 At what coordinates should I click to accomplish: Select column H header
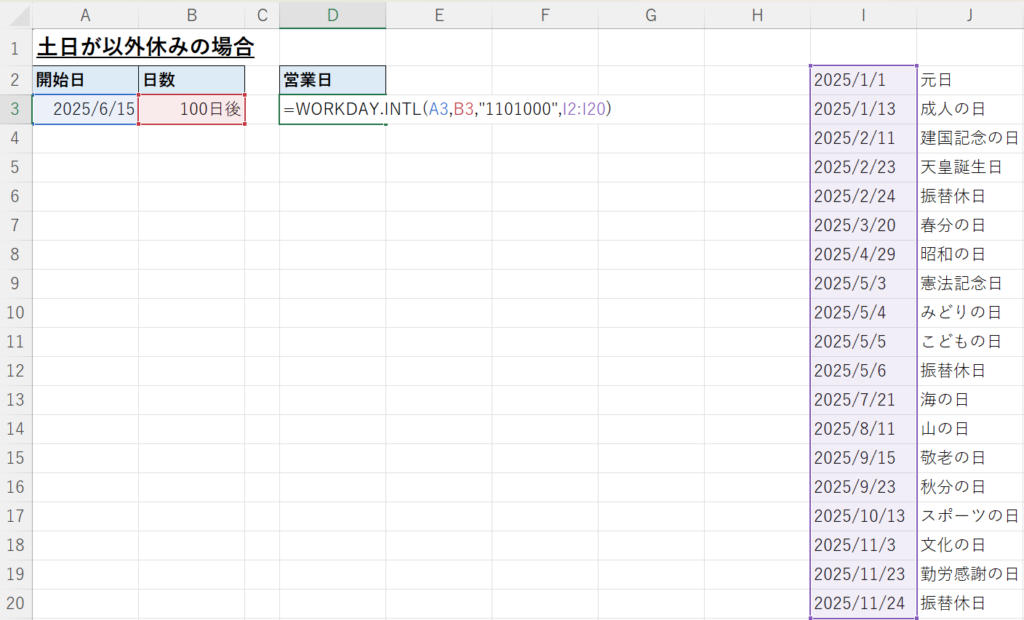pyautogui.click(x=757, y=15)
